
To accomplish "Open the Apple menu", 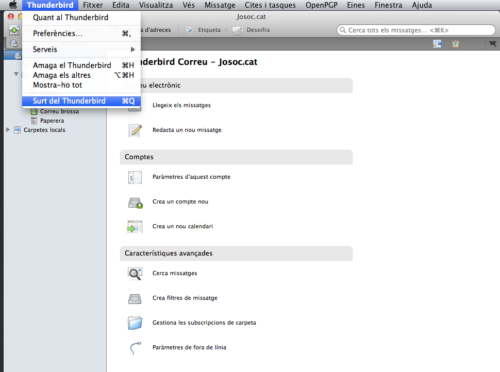I will [13, 5].
